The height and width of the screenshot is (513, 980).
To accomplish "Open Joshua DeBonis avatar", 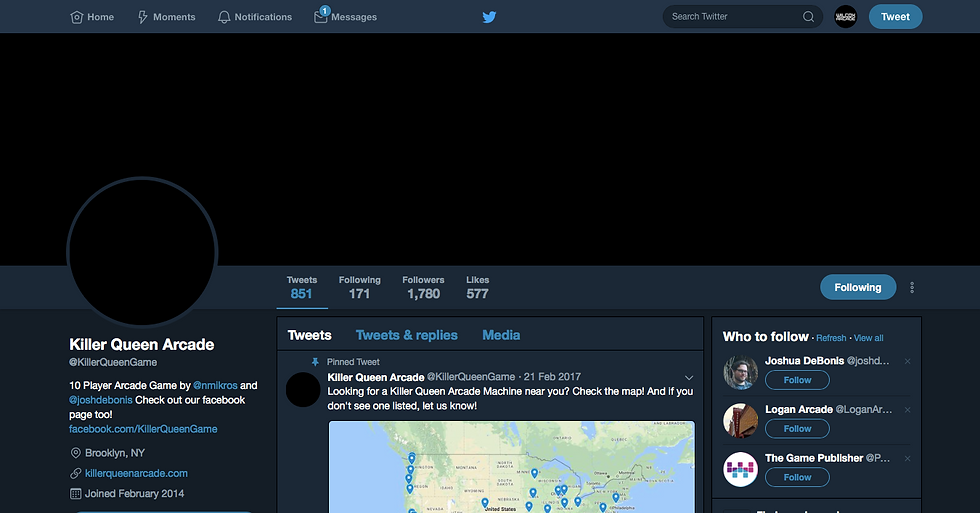I will [x=741, y=372].
